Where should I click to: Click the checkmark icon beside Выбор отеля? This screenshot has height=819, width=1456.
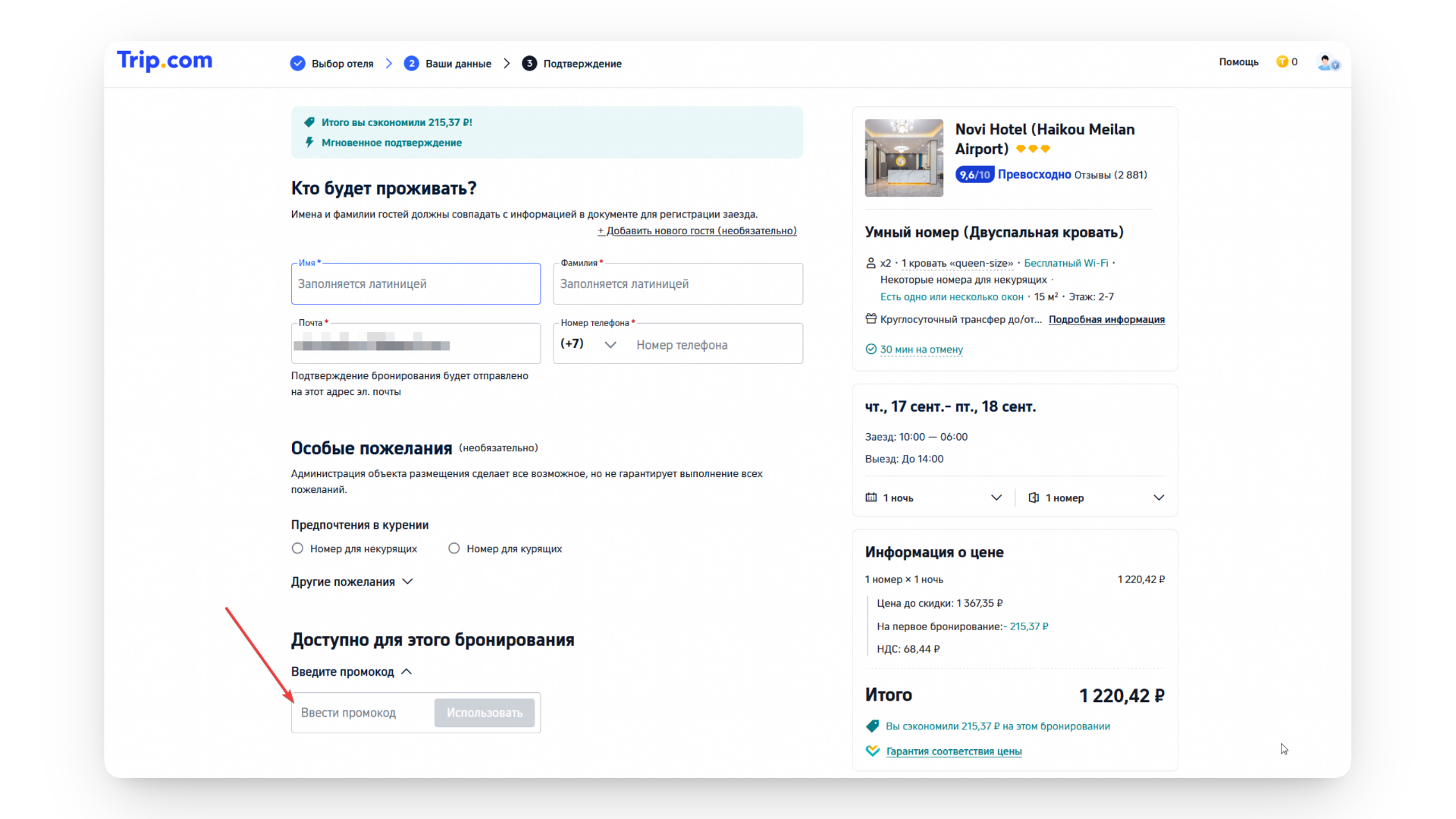pos(298,64)
